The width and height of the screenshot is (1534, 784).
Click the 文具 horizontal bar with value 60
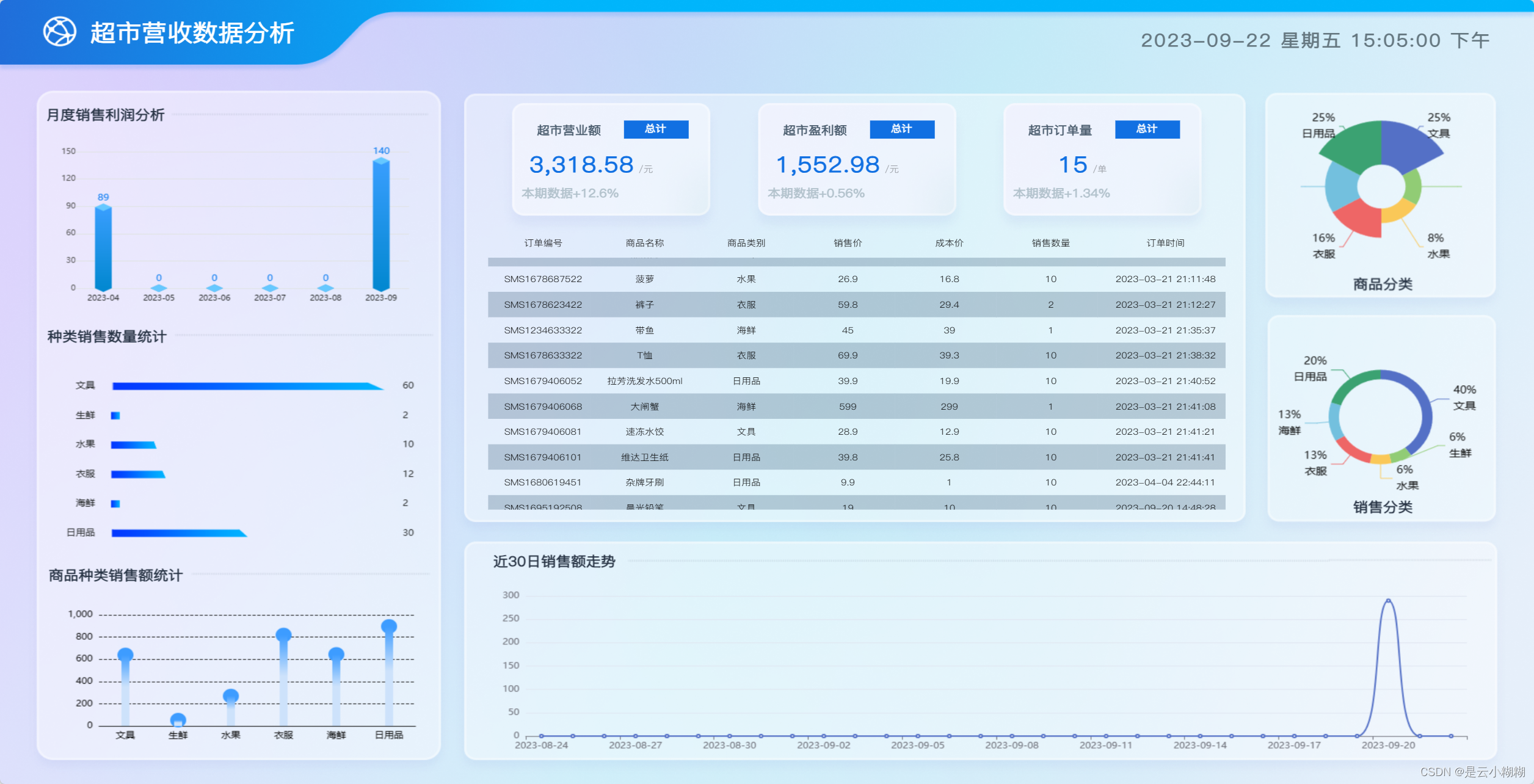pyautogui.click(x=247, y=386)
